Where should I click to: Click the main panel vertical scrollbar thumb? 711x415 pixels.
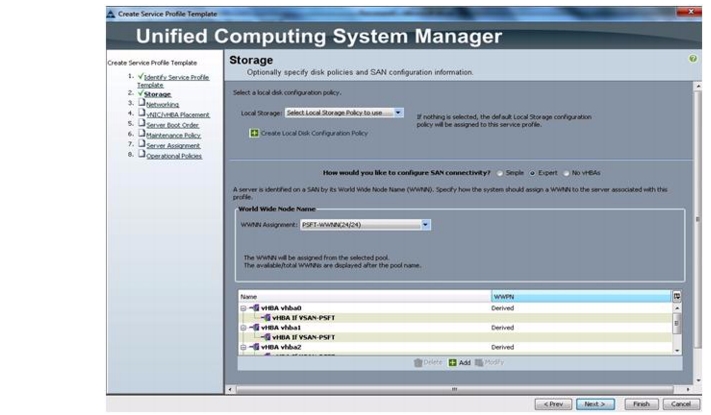697,219
